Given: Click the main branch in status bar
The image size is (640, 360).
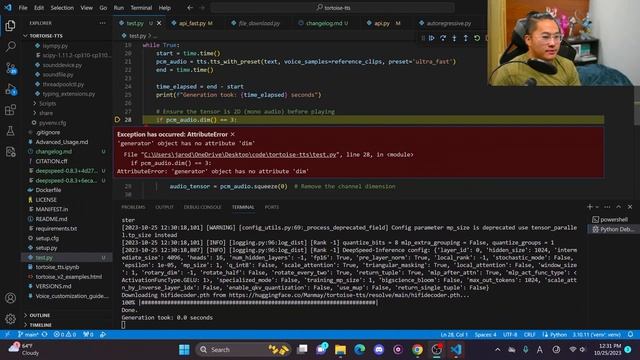Looking at the screenshot, I should [28, 334].
